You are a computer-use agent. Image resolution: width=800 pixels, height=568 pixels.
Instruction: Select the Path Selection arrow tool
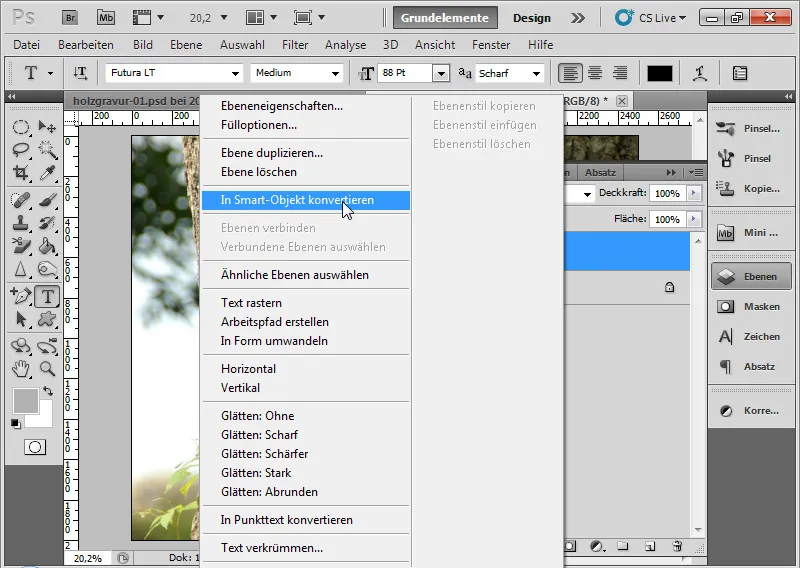21,319
